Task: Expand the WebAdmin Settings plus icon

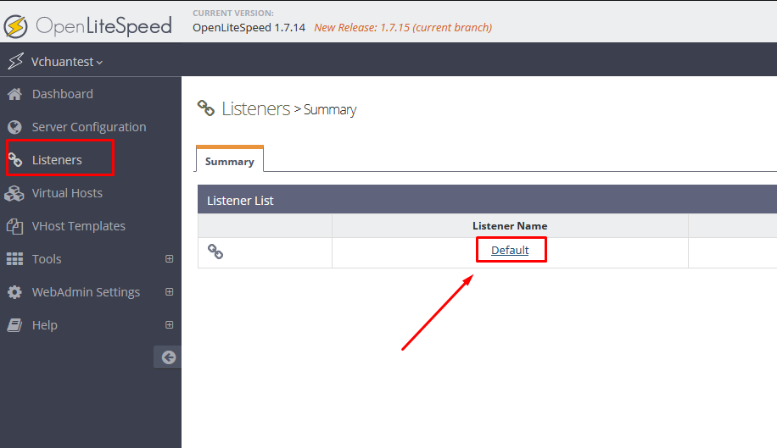Action: point(169,292)
